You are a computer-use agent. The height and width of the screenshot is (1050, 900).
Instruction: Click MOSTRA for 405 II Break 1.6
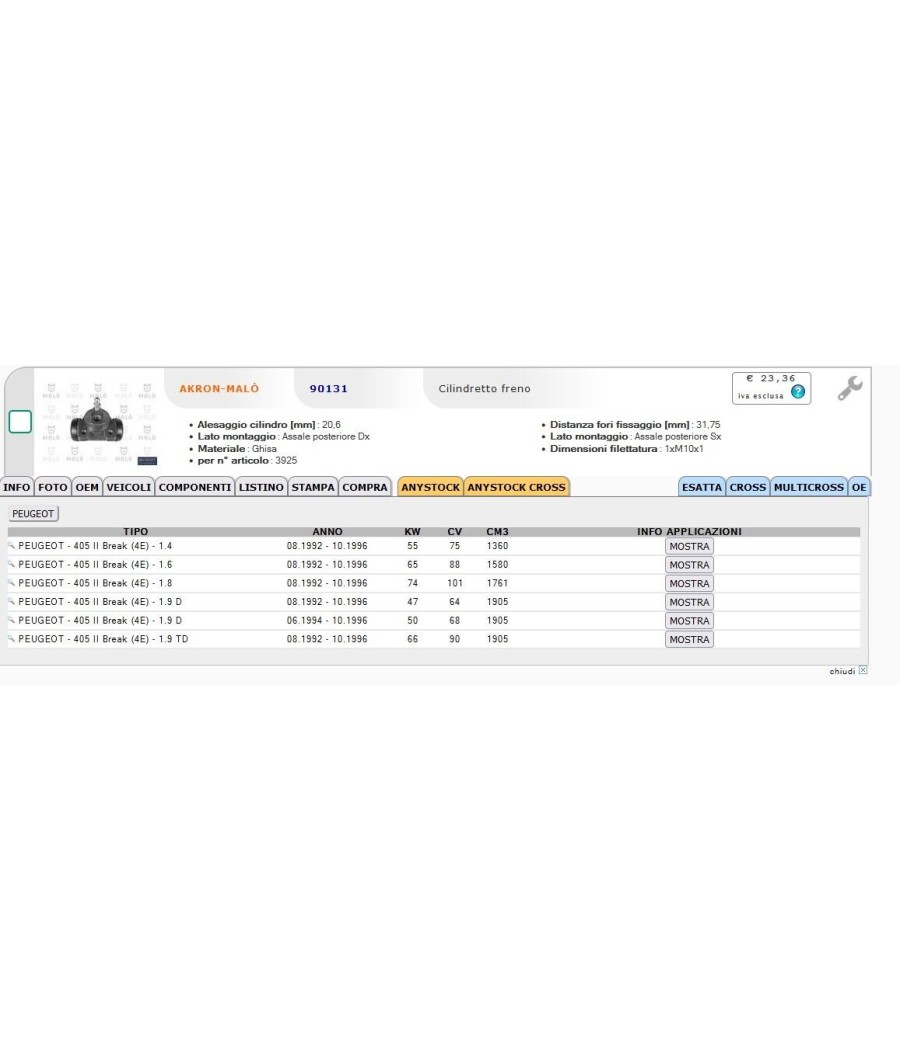click(x=689, y=565)
